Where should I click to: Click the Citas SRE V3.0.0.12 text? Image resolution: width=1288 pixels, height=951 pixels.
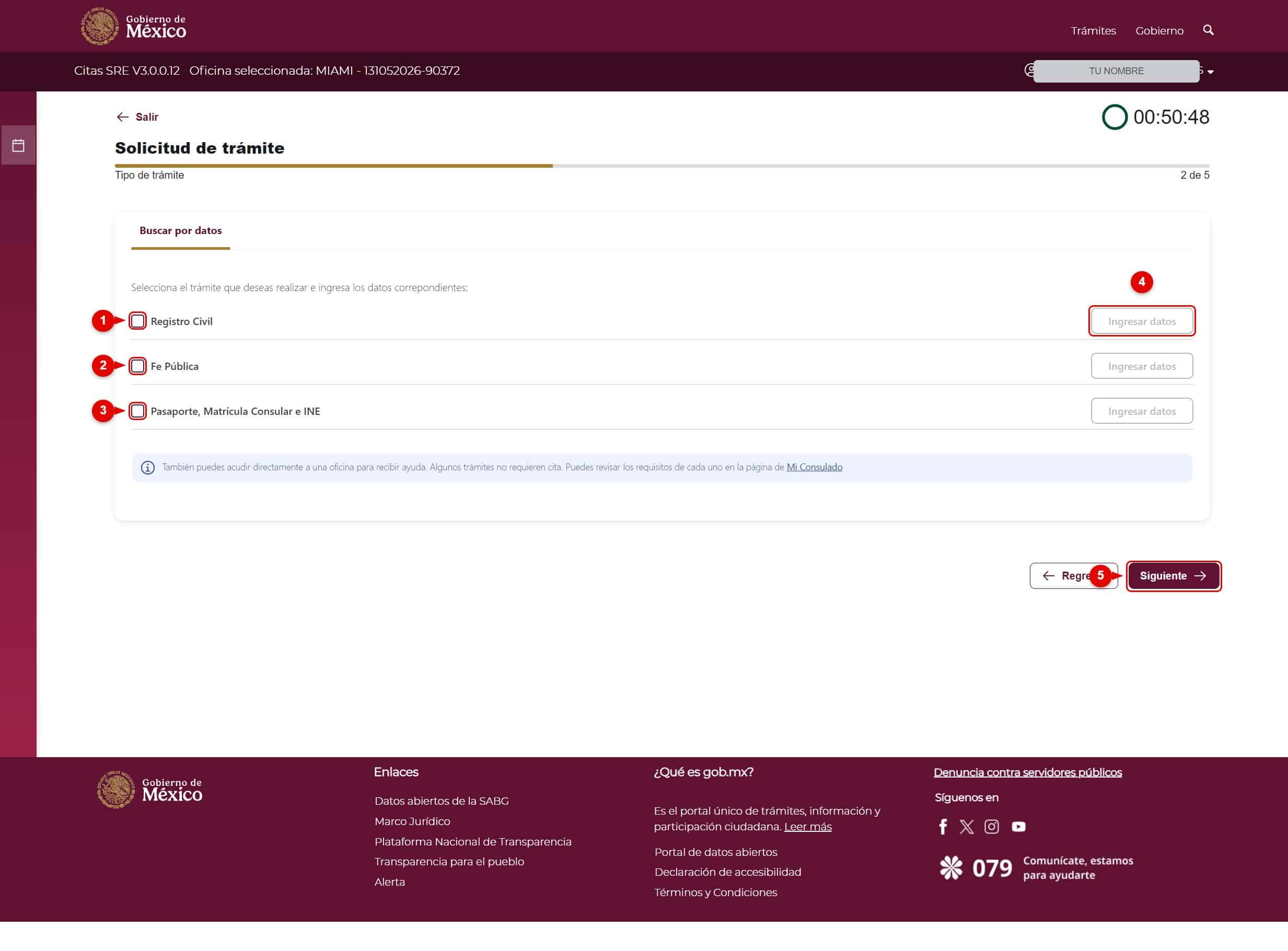click(x=126, y=71)
